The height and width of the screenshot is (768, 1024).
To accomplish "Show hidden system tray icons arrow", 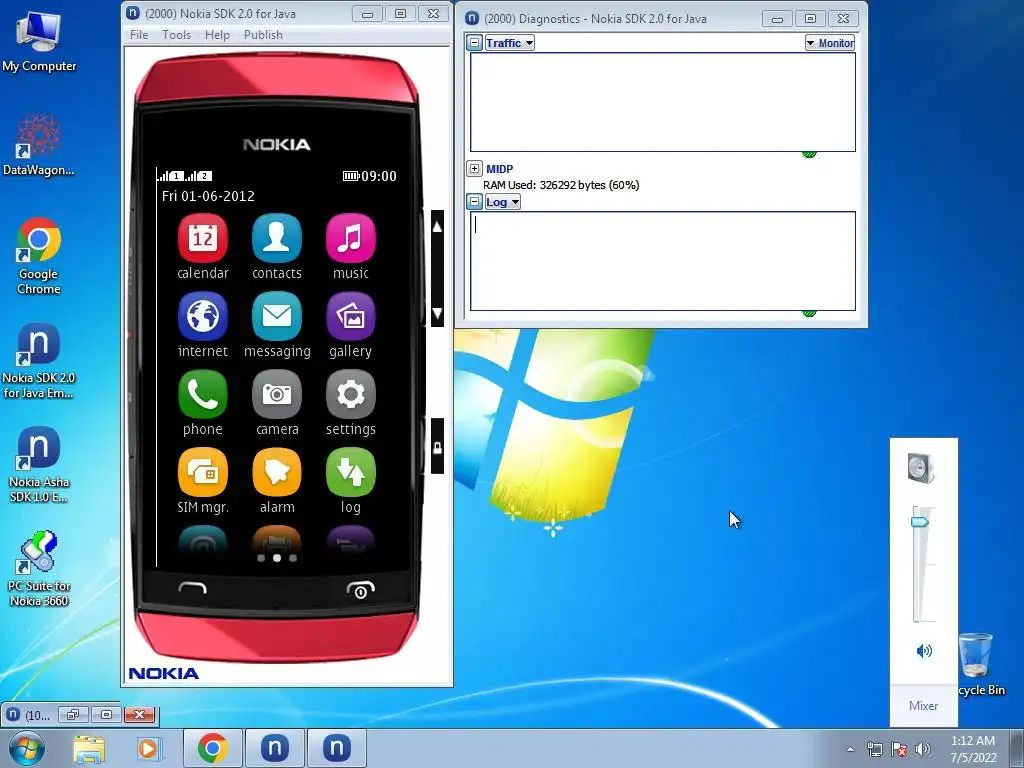I will pyautogui.click(x=850, y=749).
